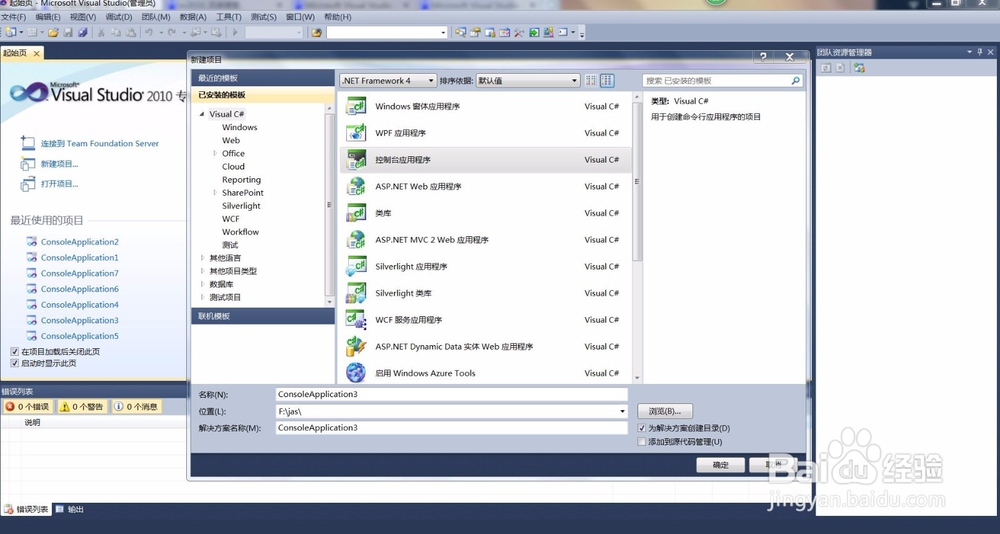Switch to the 输出 tab
This screenshot has height=534, width=1000.
[x=70, y=509]
